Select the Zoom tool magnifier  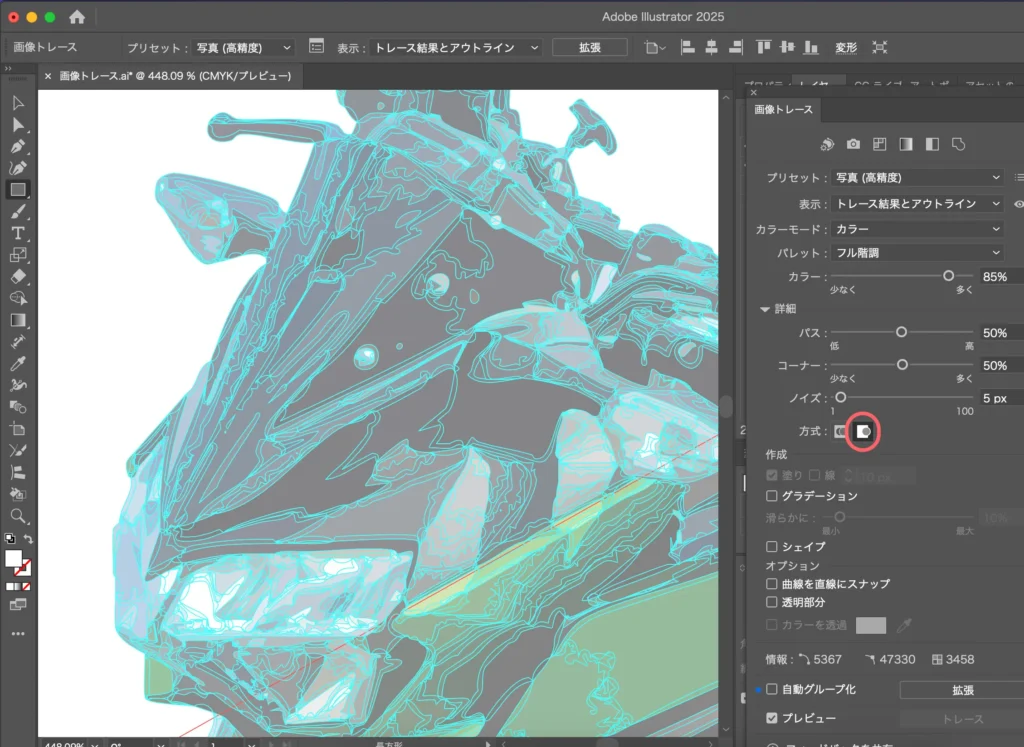[18, 516]
